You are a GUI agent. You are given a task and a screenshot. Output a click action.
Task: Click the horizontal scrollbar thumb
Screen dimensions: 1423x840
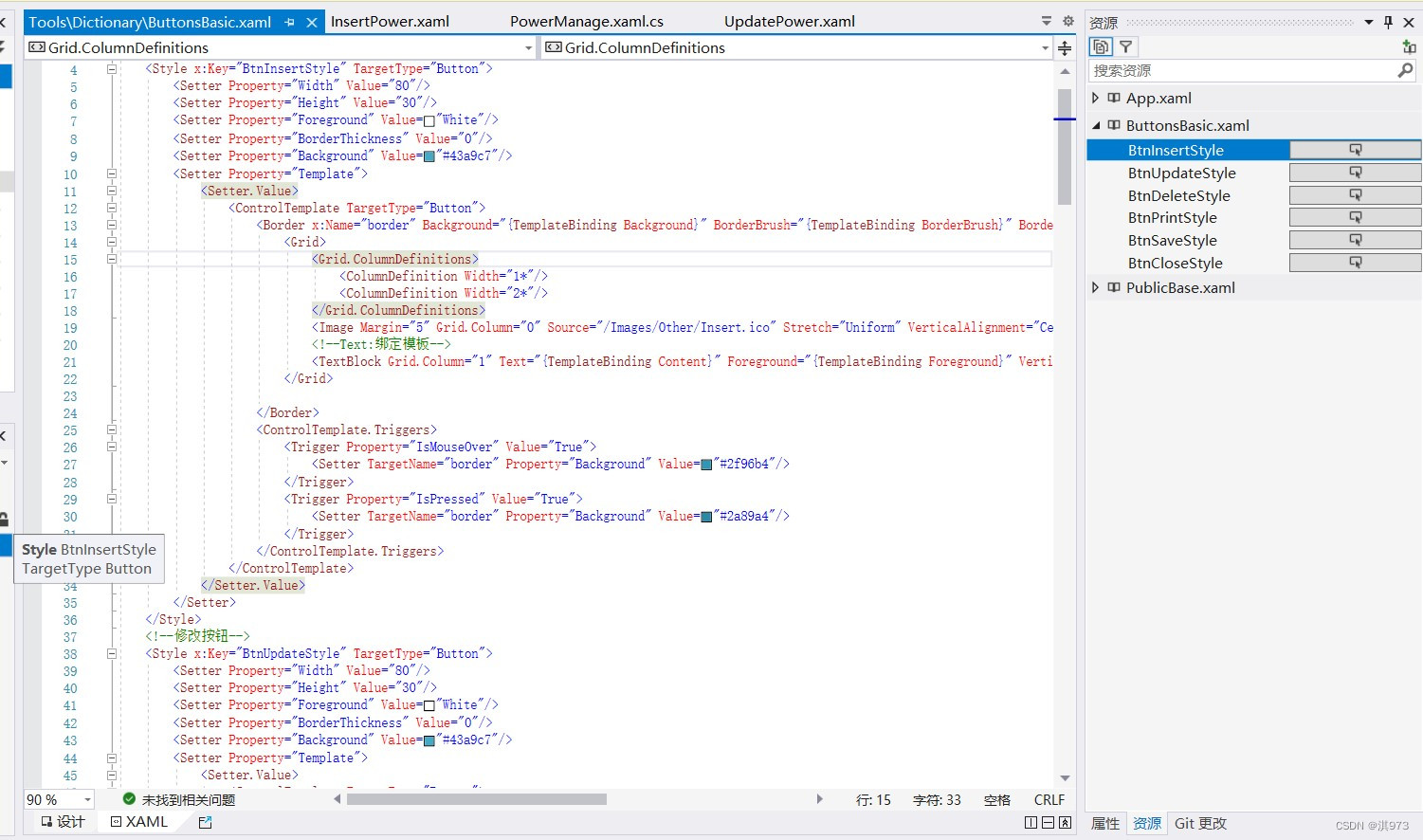coord(476,799)
